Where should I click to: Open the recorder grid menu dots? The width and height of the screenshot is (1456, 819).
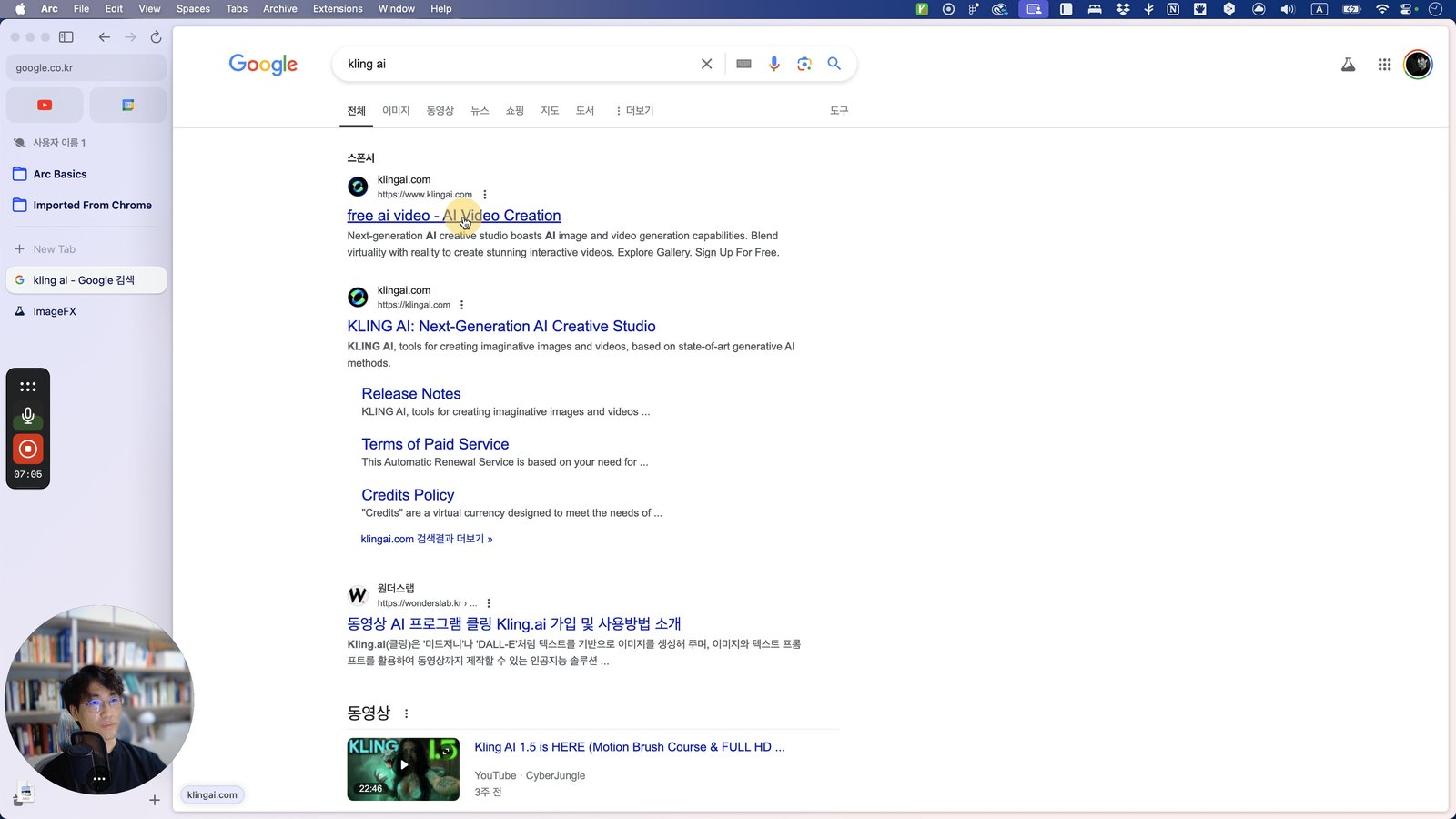[x=28, y=387]
